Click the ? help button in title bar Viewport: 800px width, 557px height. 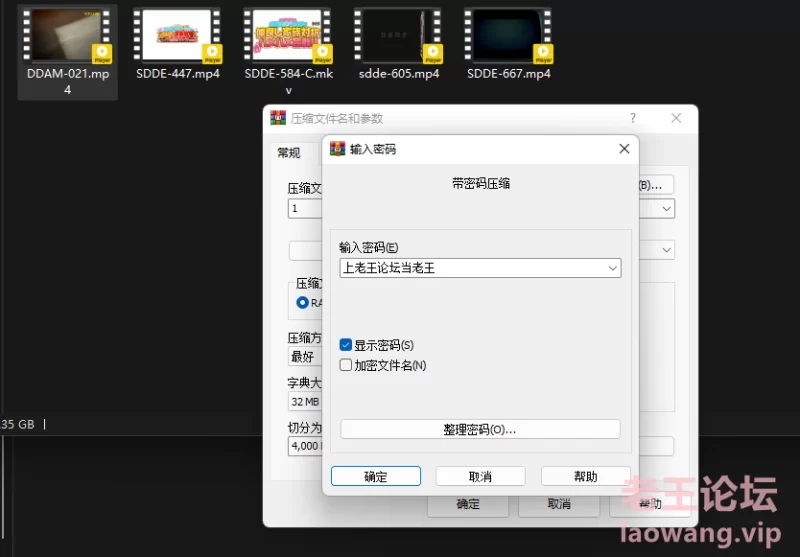click(x=633, y=118)
